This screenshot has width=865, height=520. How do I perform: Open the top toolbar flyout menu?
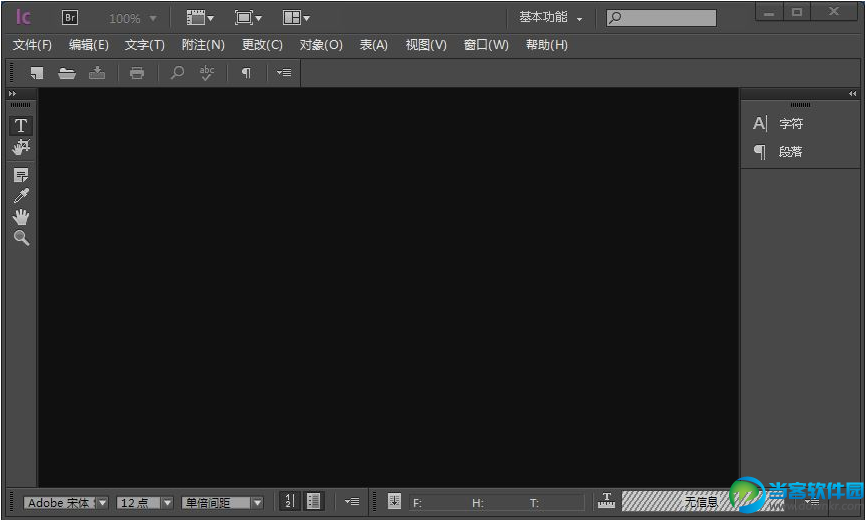[x=284, y=73]
